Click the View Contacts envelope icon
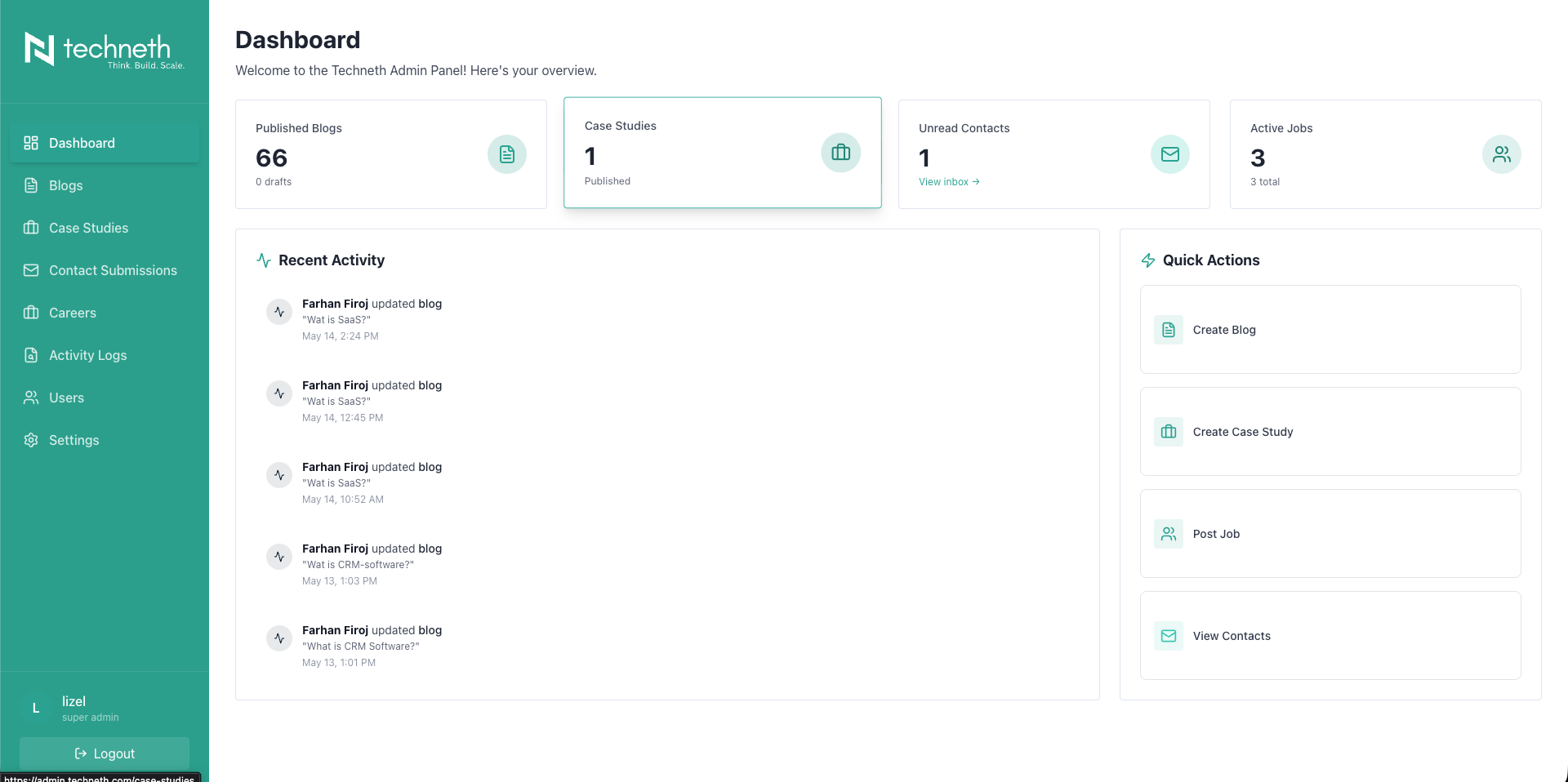The height and width of the screenshot is (782, 1568). point(1169,636)
